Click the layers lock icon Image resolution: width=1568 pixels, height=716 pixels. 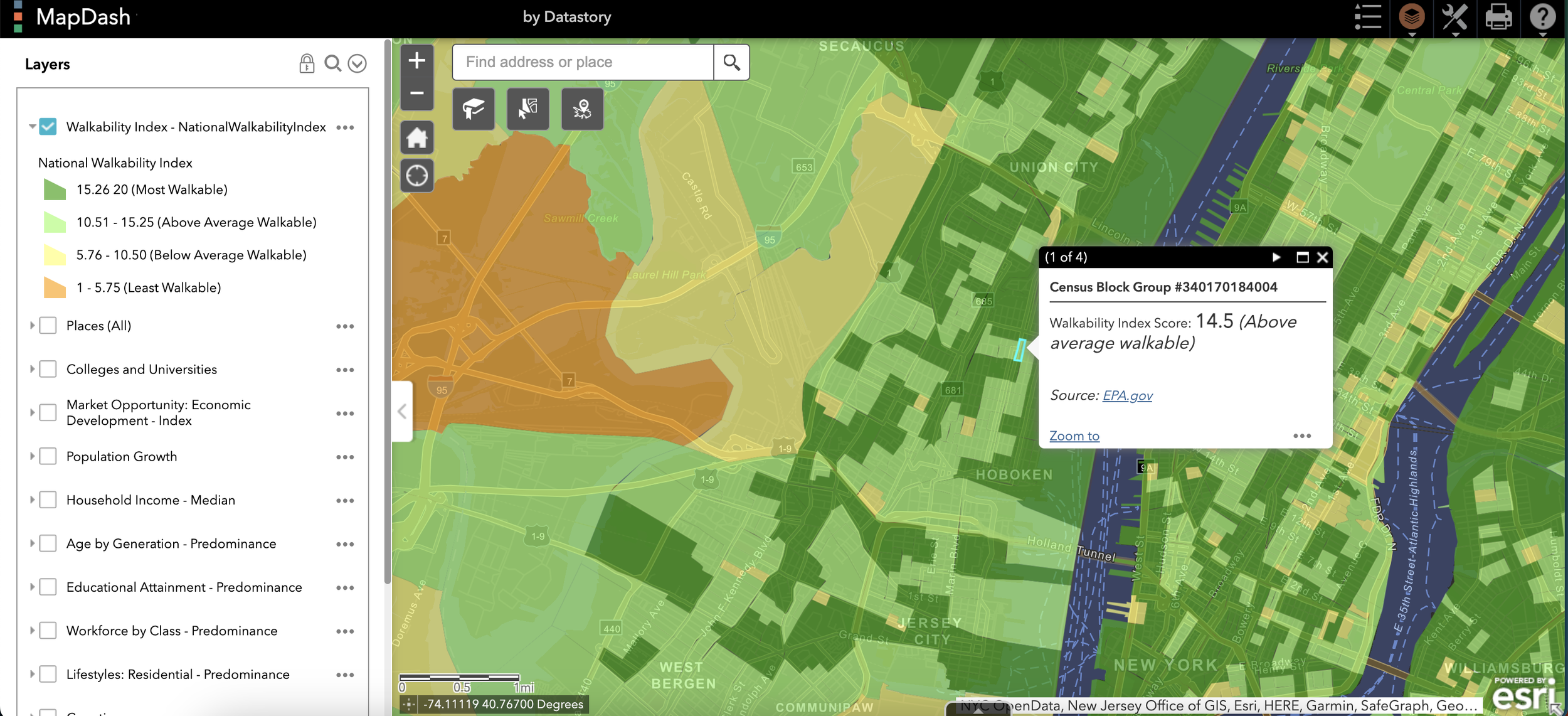(307, 63)
